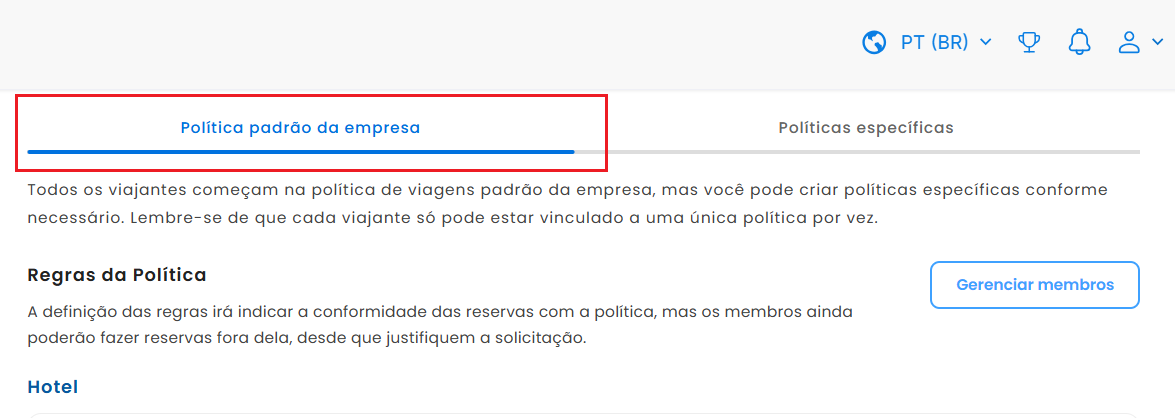Screen dimensions: 1175x418
Task: Click the user profile icon
Action: pyautogui.click(x=1129, y=42)
